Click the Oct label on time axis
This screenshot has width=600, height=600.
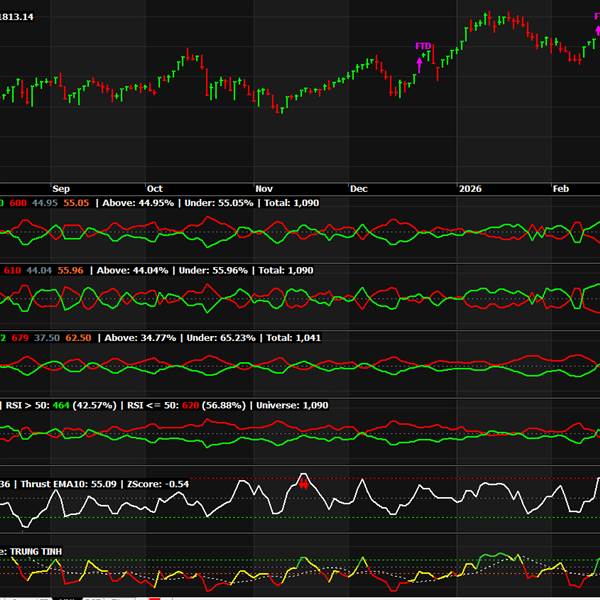coord(155,189)
